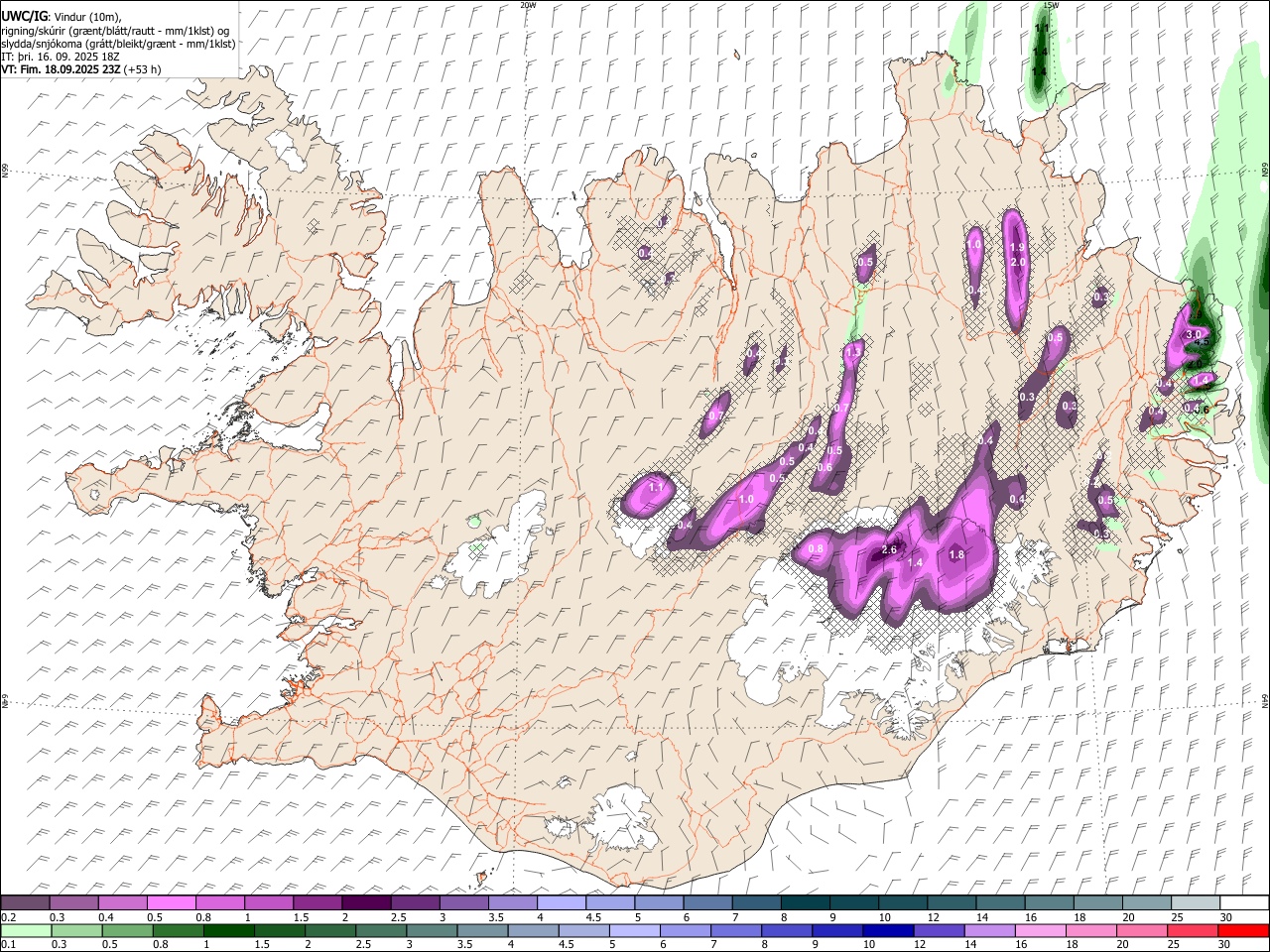Click the pale grey swatch between 25 and 30, top row
The height and width of the screenshot is (952, 1270).
click(1196, 902)
